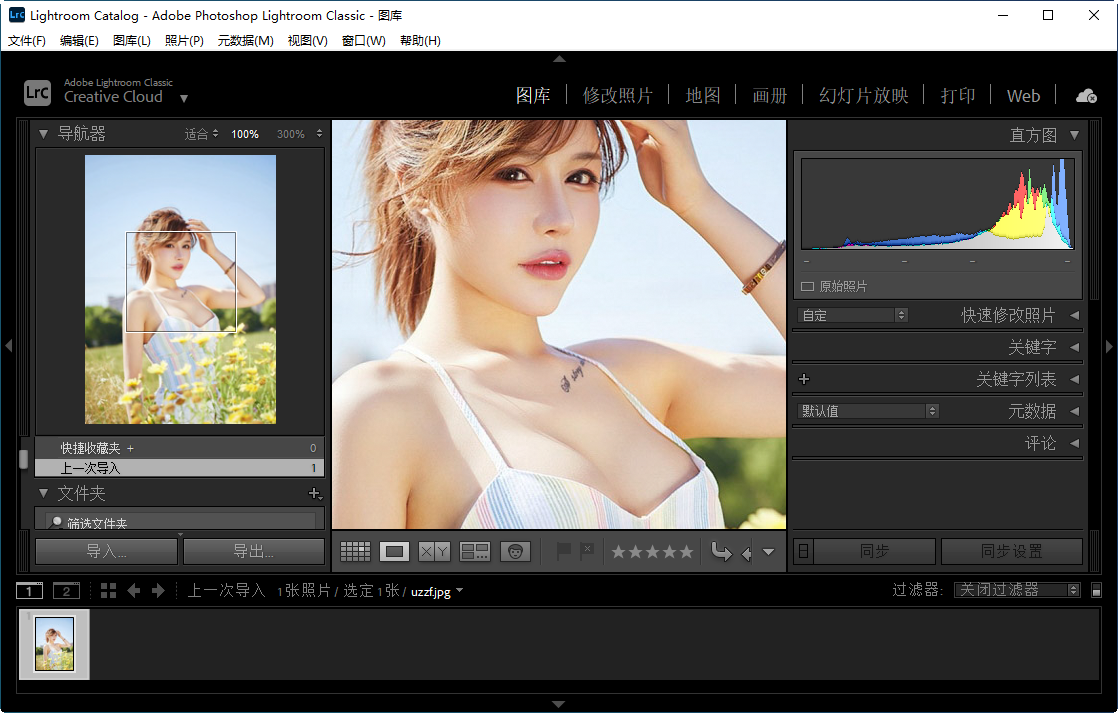Select the People view icon
The image size is (1118, 713).
pyautogui.click(x=516, y=551)
